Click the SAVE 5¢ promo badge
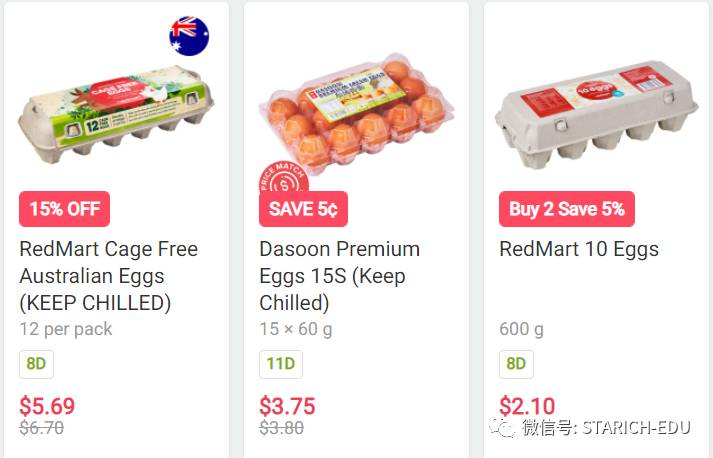 coord(303,209)
